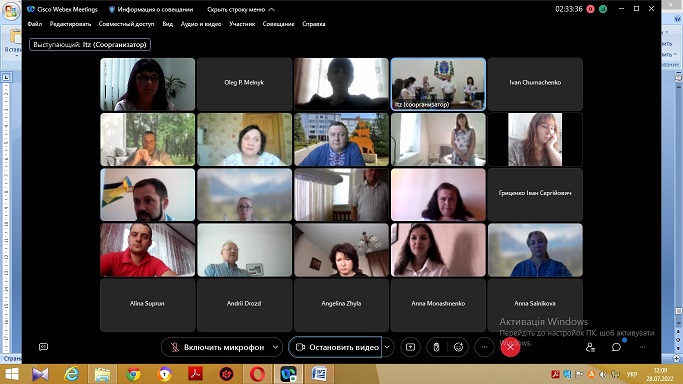
Task: Open the Файл menu
Action: (x=35, y=24)
